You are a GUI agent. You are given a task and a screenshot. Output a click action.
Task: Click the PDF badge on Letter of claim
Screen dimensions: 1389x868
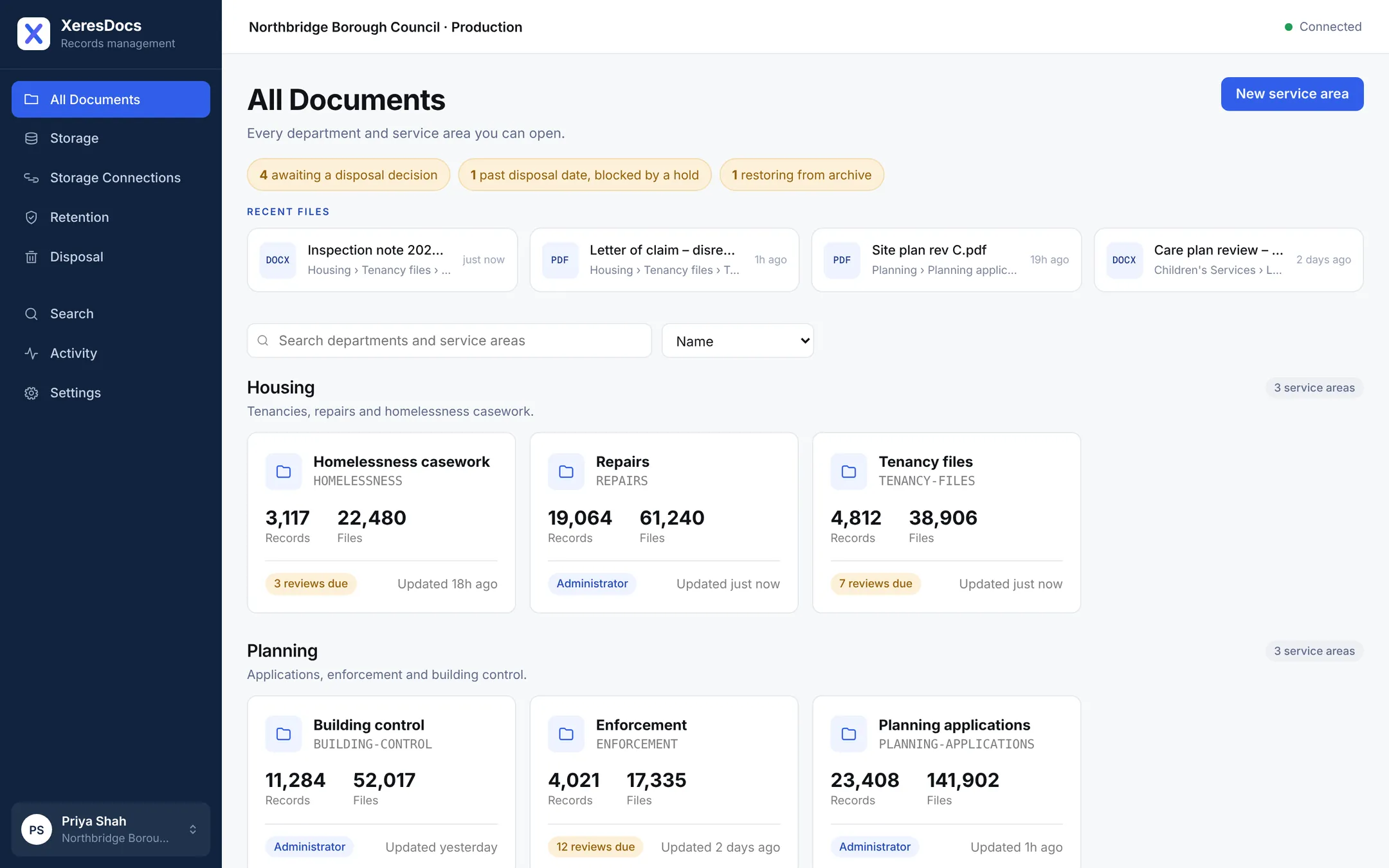pyautogui.click(x=559, y=260)
